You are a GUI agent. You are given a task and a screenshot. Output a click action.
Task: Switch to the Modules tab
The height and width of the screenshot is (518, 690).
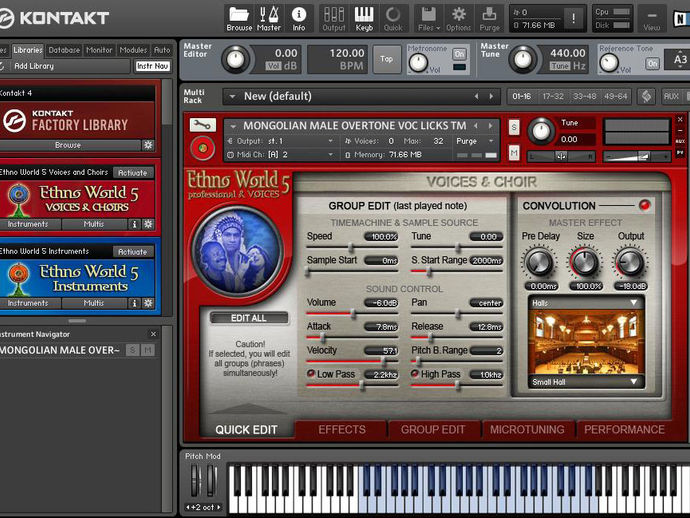[133, 50]
